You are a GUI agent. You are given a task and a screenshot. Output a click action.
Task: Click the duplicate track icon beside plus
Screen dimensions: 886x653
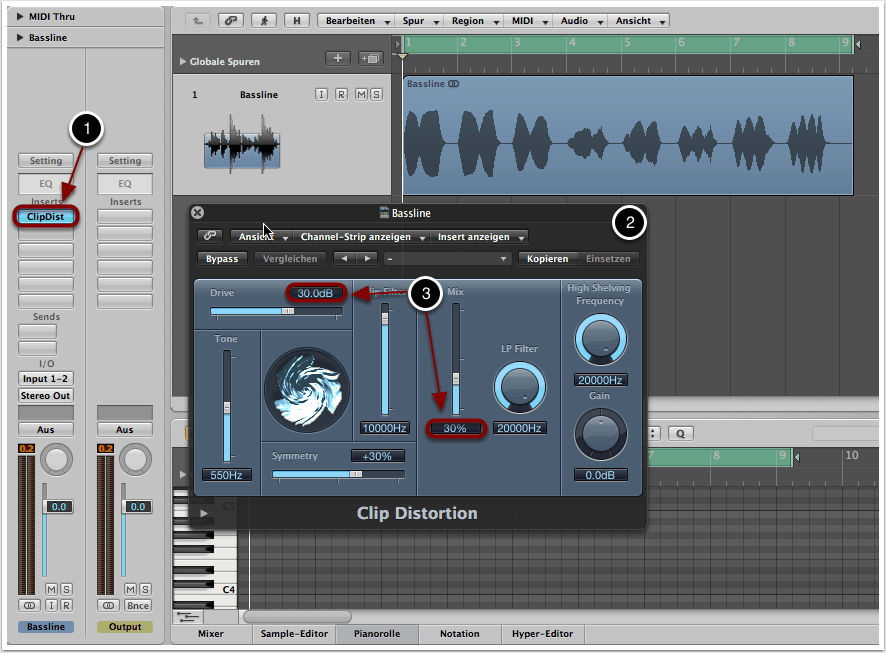click(371, 59)
